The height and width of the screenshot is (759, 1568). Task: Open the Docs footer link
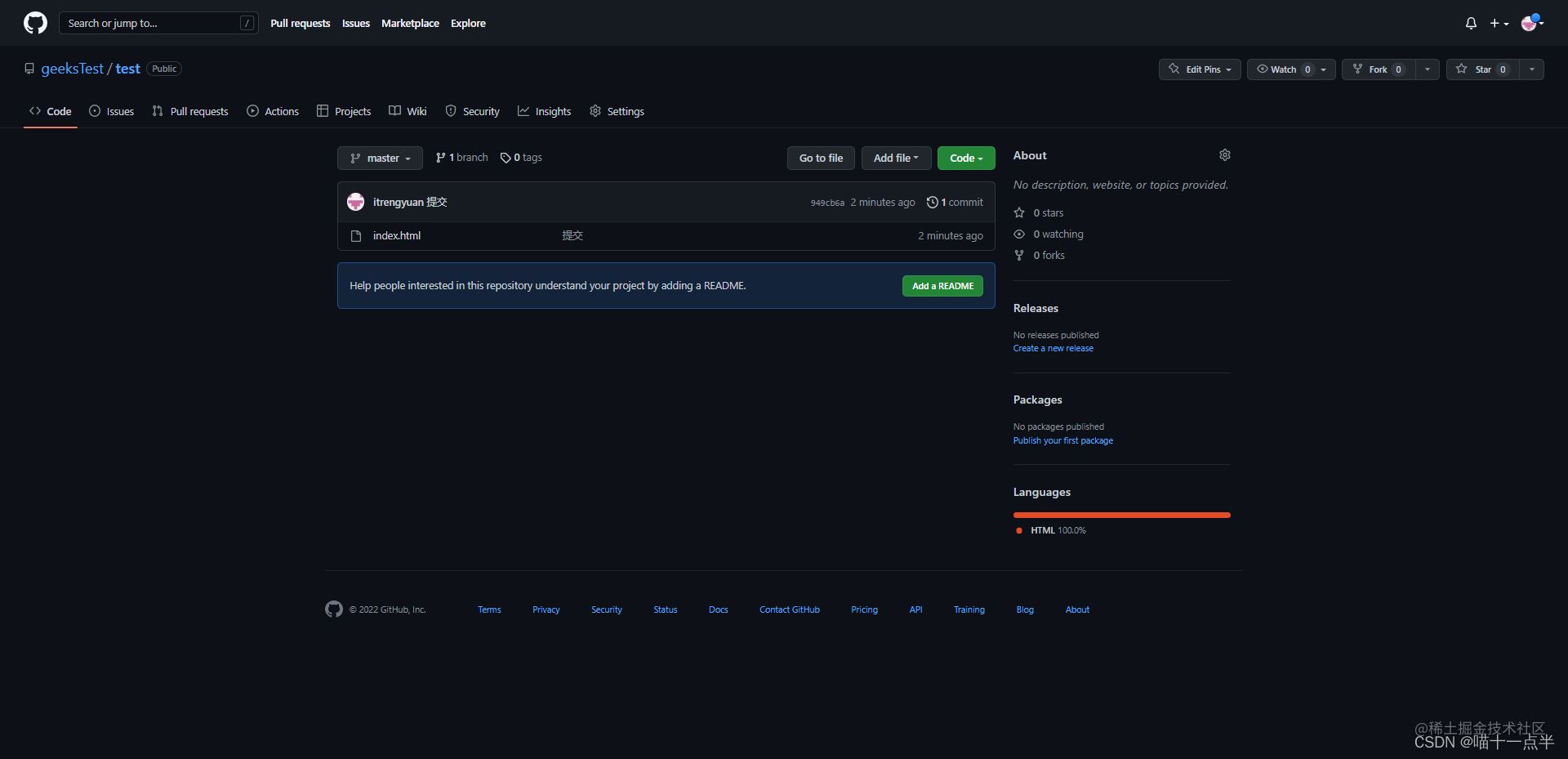click(x=719, y=609)
